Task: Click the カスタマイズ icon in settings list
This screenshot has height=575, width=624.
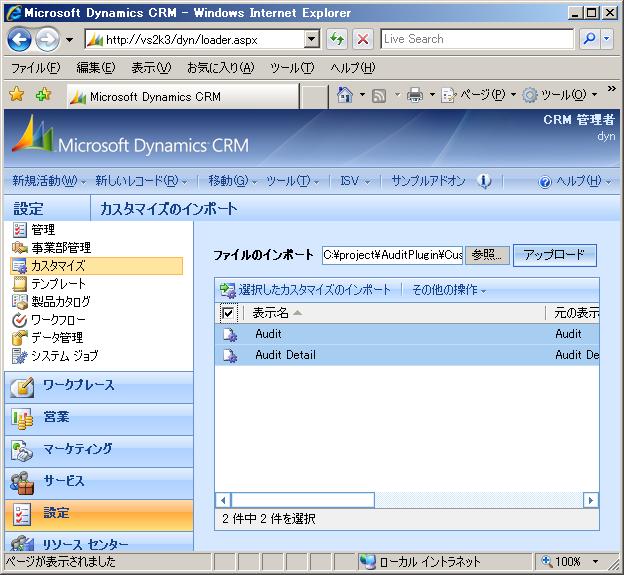Action: [20, 266]
